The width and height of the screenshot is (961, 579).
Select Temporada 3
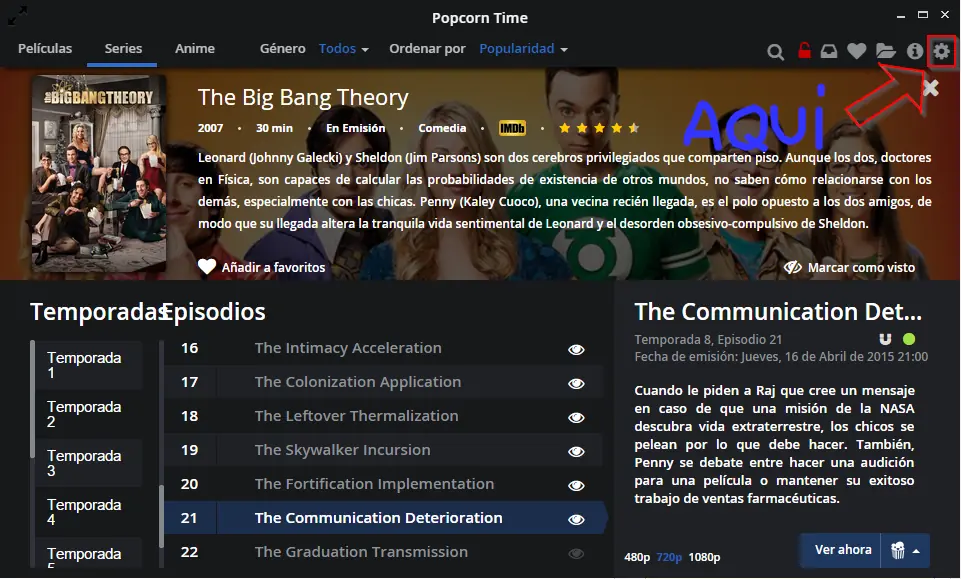88,463
